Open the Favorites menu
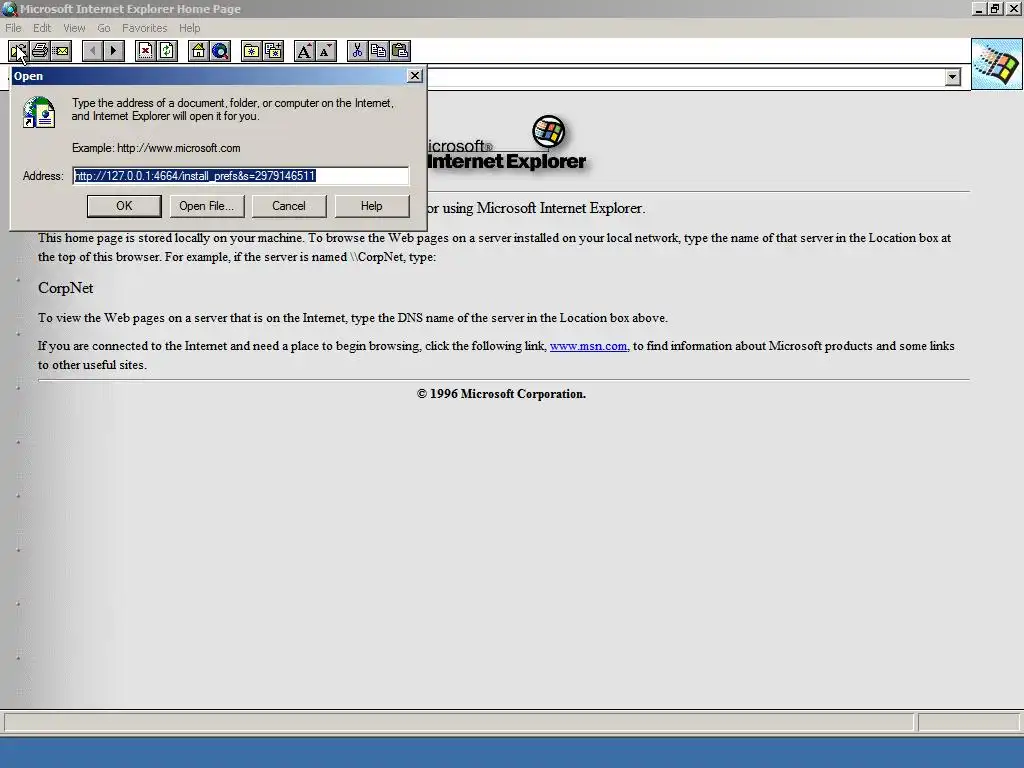1024x768 pixels. click(x=144, y=28)
